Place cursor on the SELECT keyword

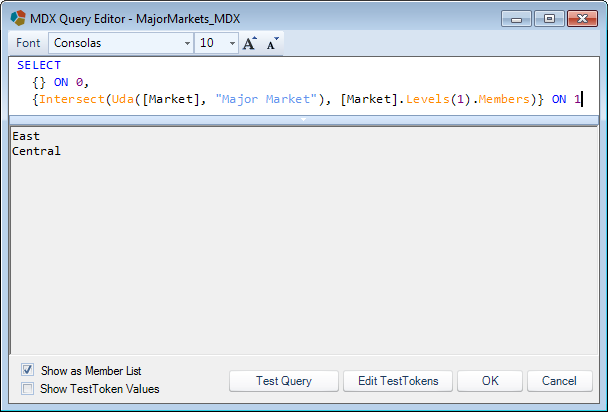click(39, 65)
